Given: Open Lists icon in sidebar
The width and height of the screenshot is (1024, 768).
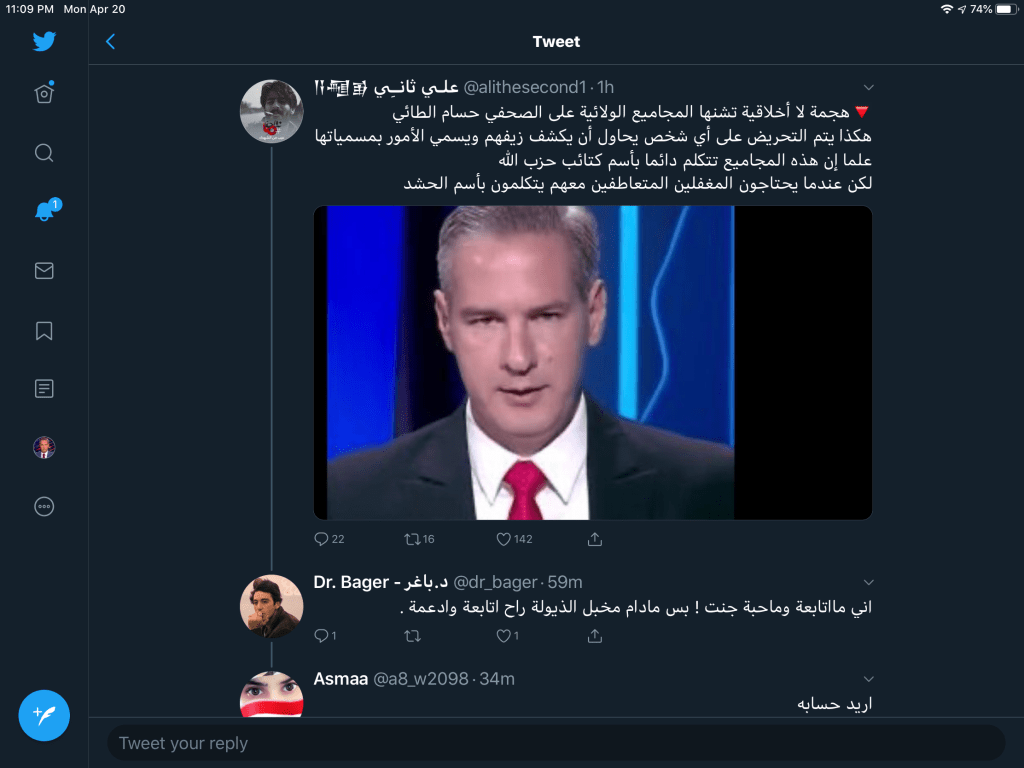Looking at the screenshot, I should pyautogui.click(x=44, y=389).
